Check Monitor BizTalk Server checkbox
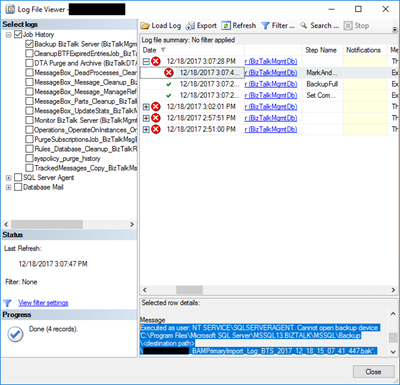 click(x=29, y=120)
